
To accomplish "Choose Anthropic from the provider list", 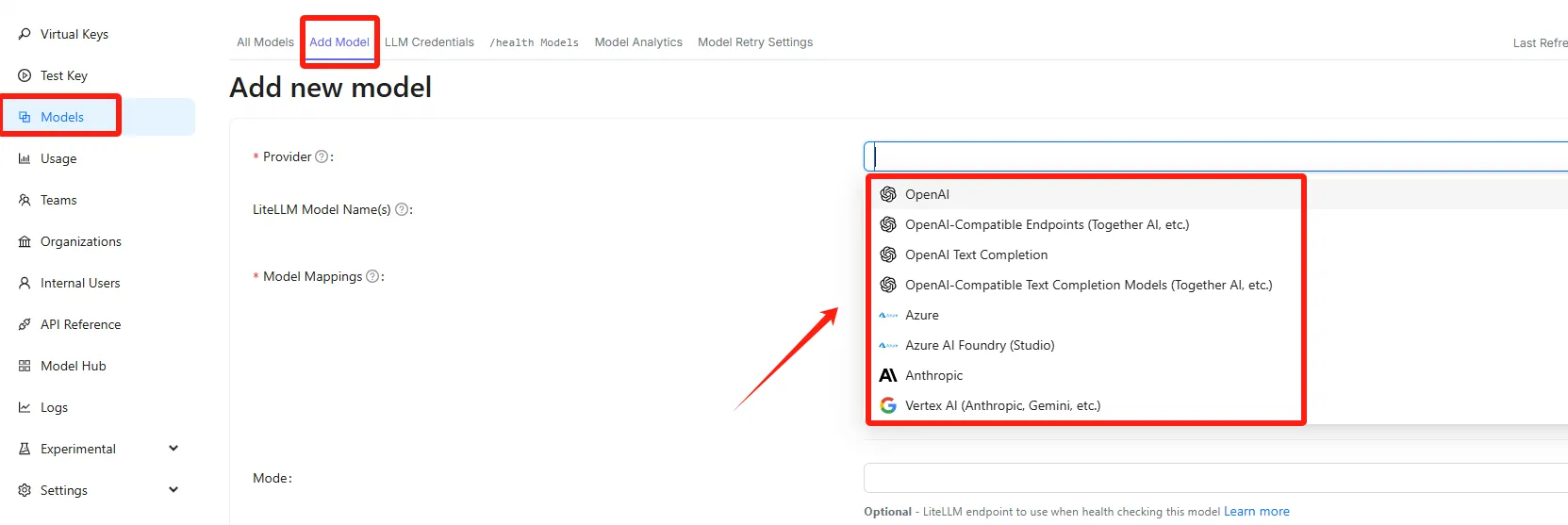I will tap(933, 375).
